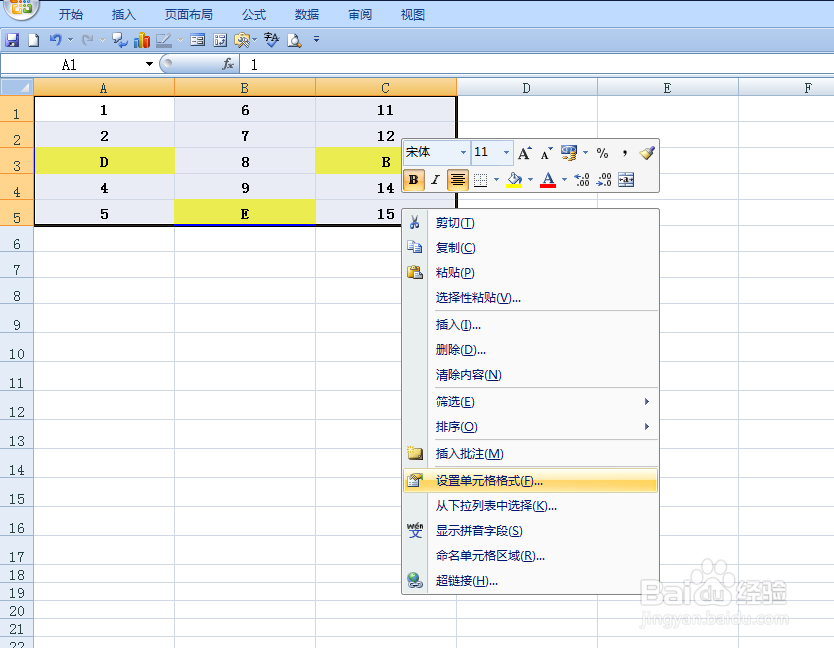This screenshot has width=834, height=648.
Task: Click the Increase Decimal icon
Action: pos(583,179)
